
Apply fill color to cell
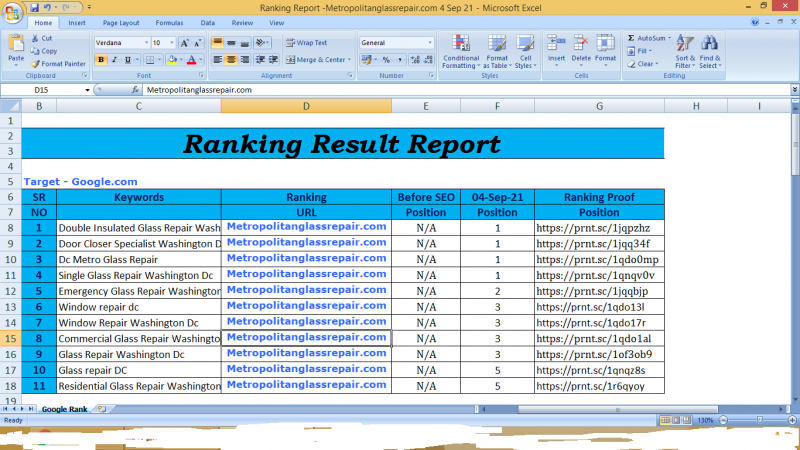click(x=172, y=60)
